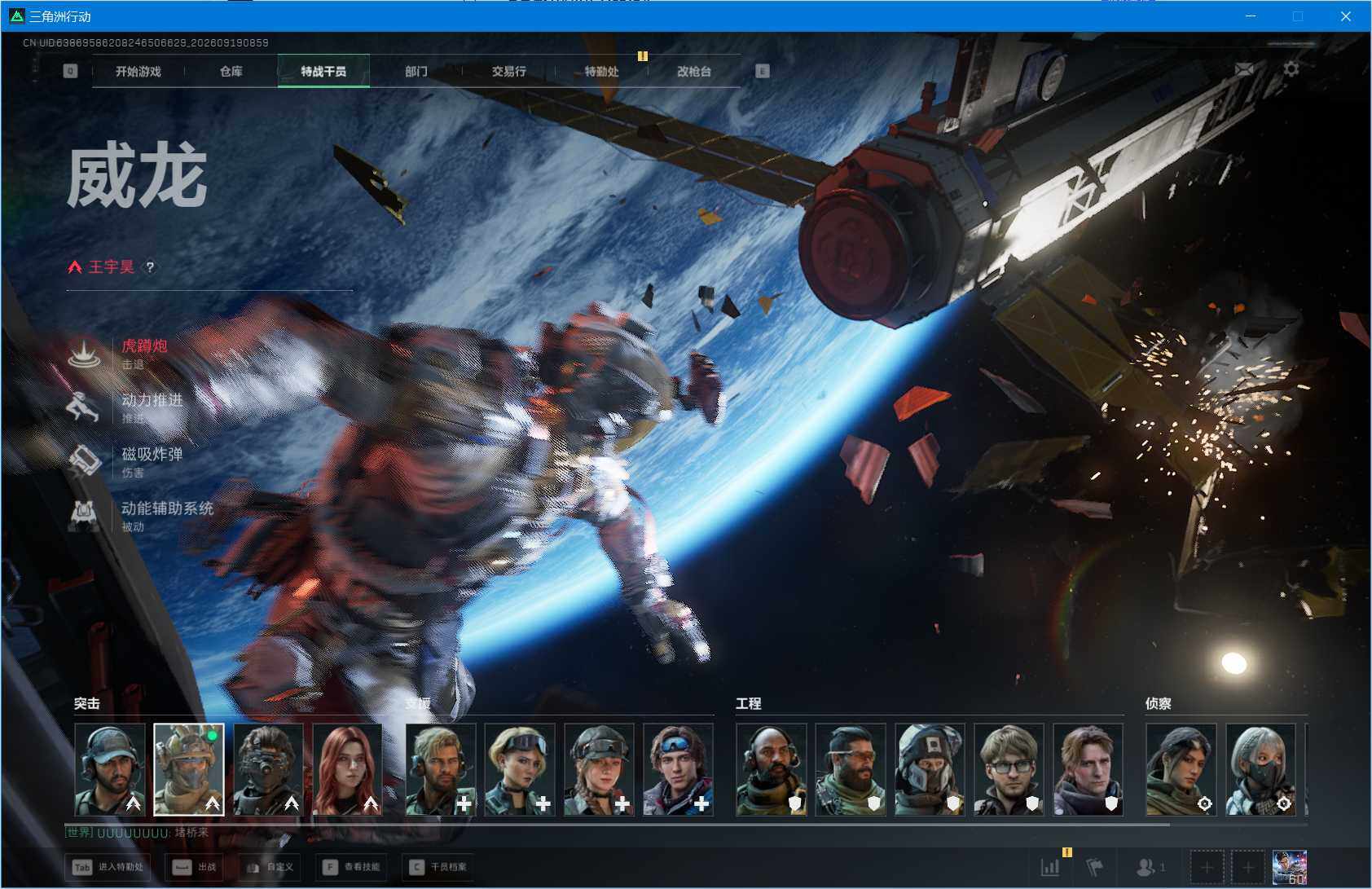Select the support operator with braid and cap

click(x=599, y=769)
